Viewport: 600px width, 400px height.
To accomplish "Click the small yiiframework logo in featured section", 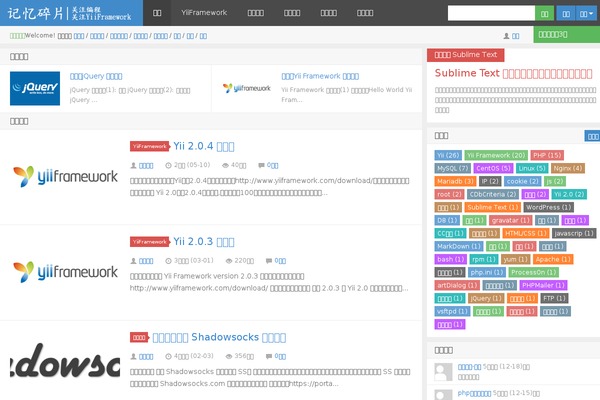I will [246, 88].
